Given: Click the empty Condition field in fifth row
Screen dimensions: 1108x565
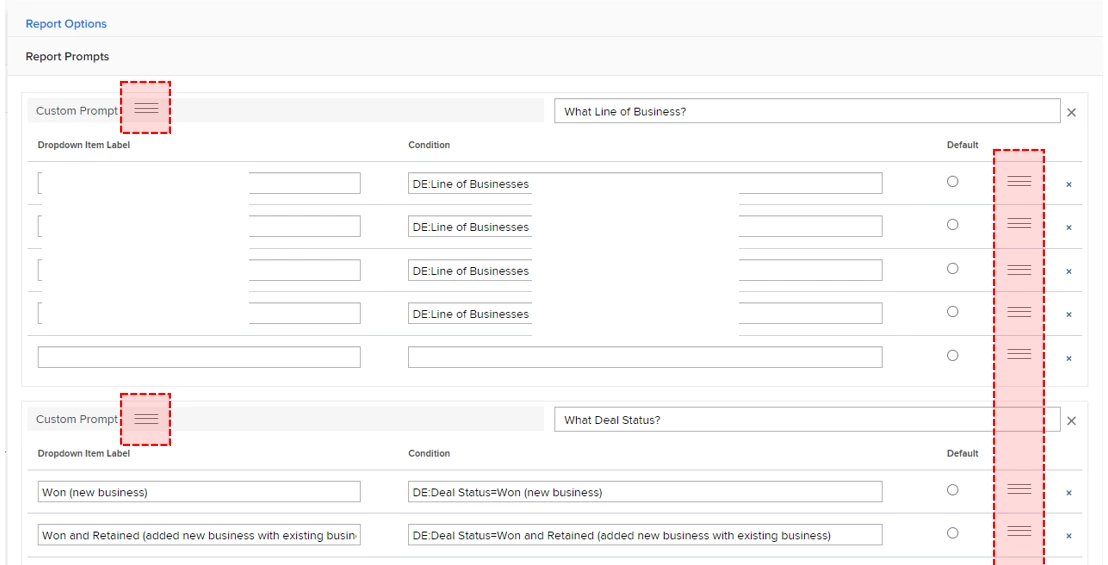Looking at the screenshot, I should point(645,357).
